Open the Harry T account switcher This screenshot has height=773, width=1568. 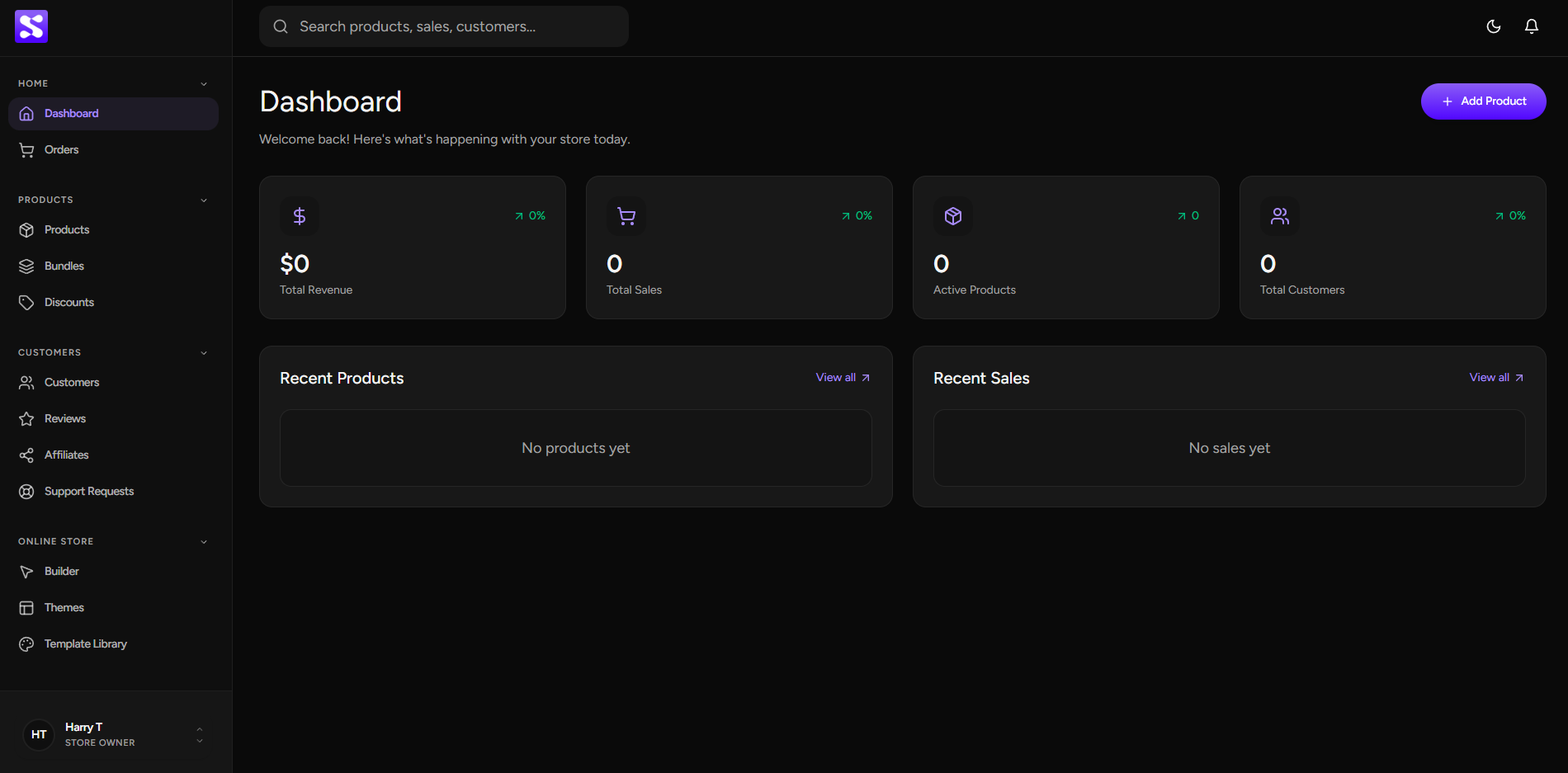[199, 734]
